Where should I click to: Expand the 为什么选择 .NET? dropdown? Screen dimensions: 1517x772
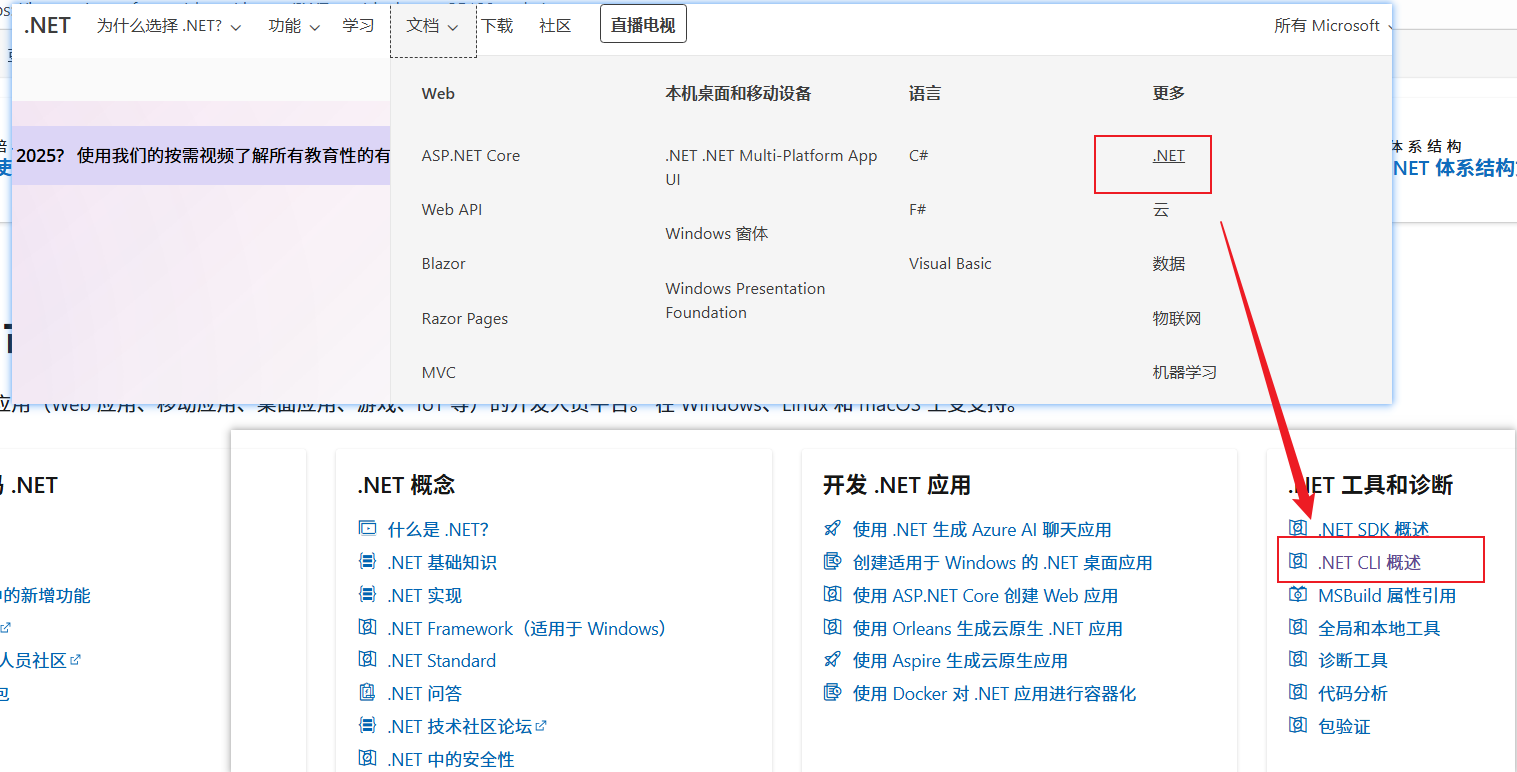(169, 26)
